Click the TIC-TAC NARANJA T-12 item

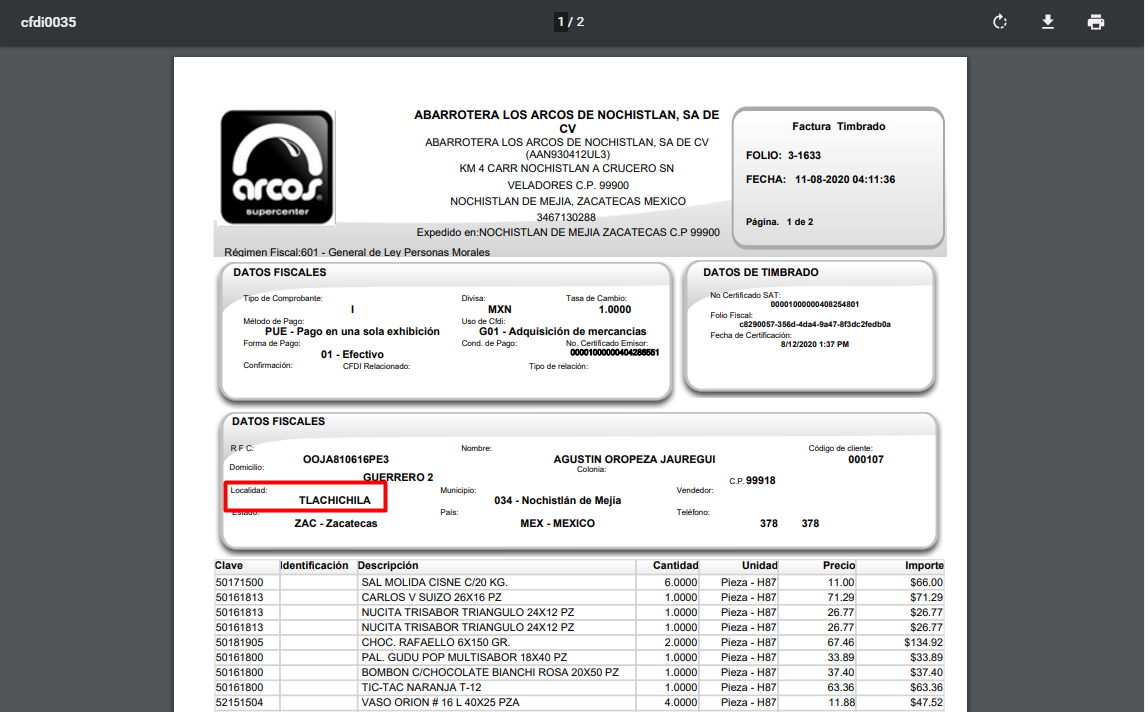[421, 687]
